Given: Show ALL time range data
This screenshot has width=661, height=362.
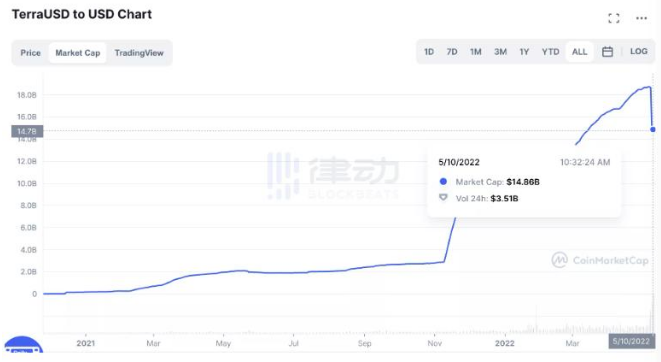Looking at the screenshot, I should coord(579,52).
